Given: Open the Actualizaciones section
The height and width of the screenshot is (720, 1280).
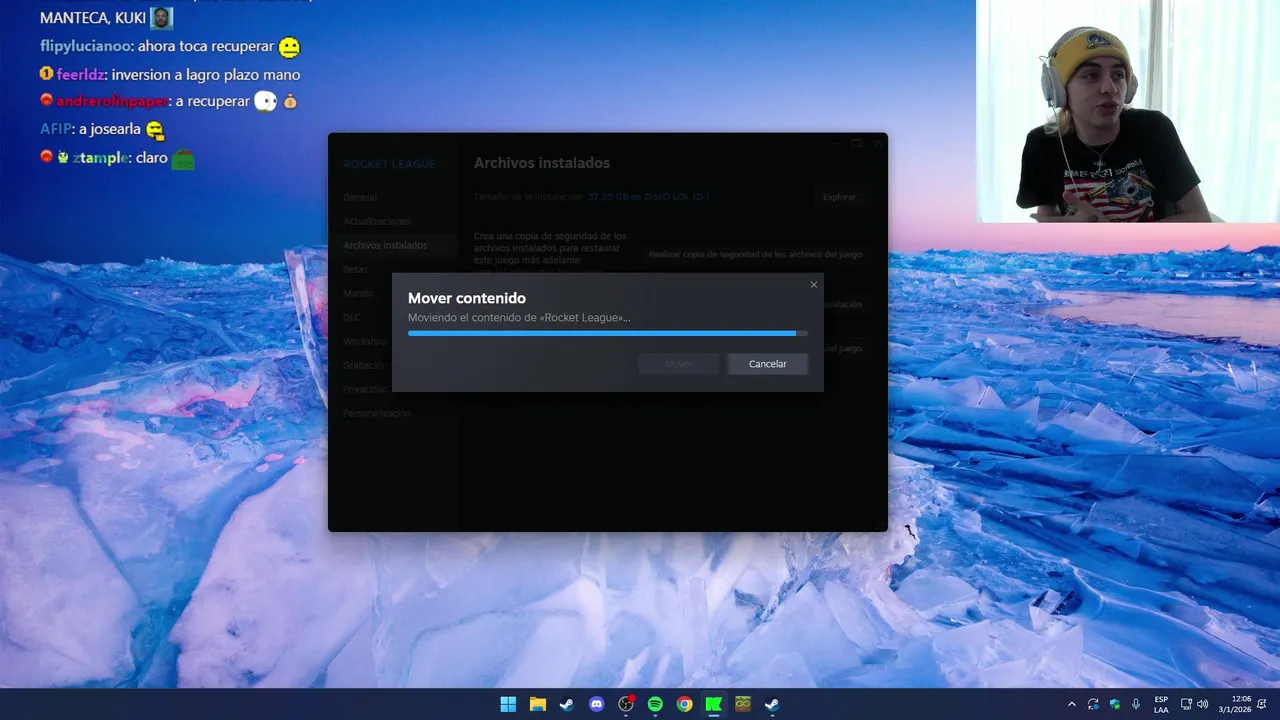Looking at the screenshot, I should pyautogui.click(x=377, y=221).
